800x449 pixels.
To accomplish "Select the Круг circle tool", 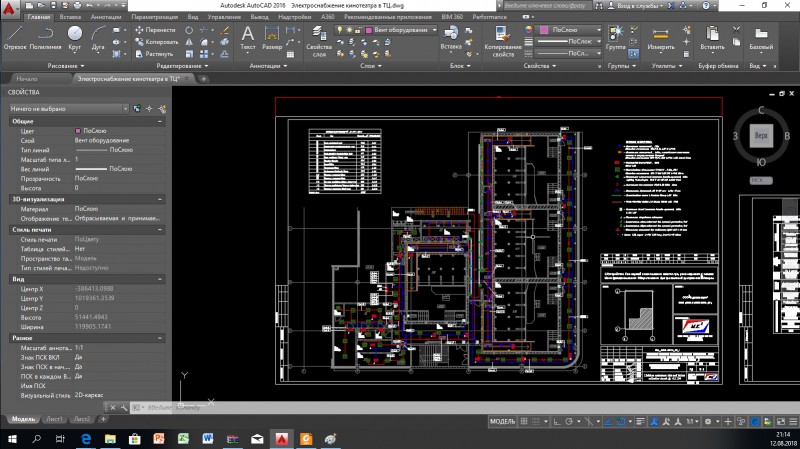I will (74, 38).
